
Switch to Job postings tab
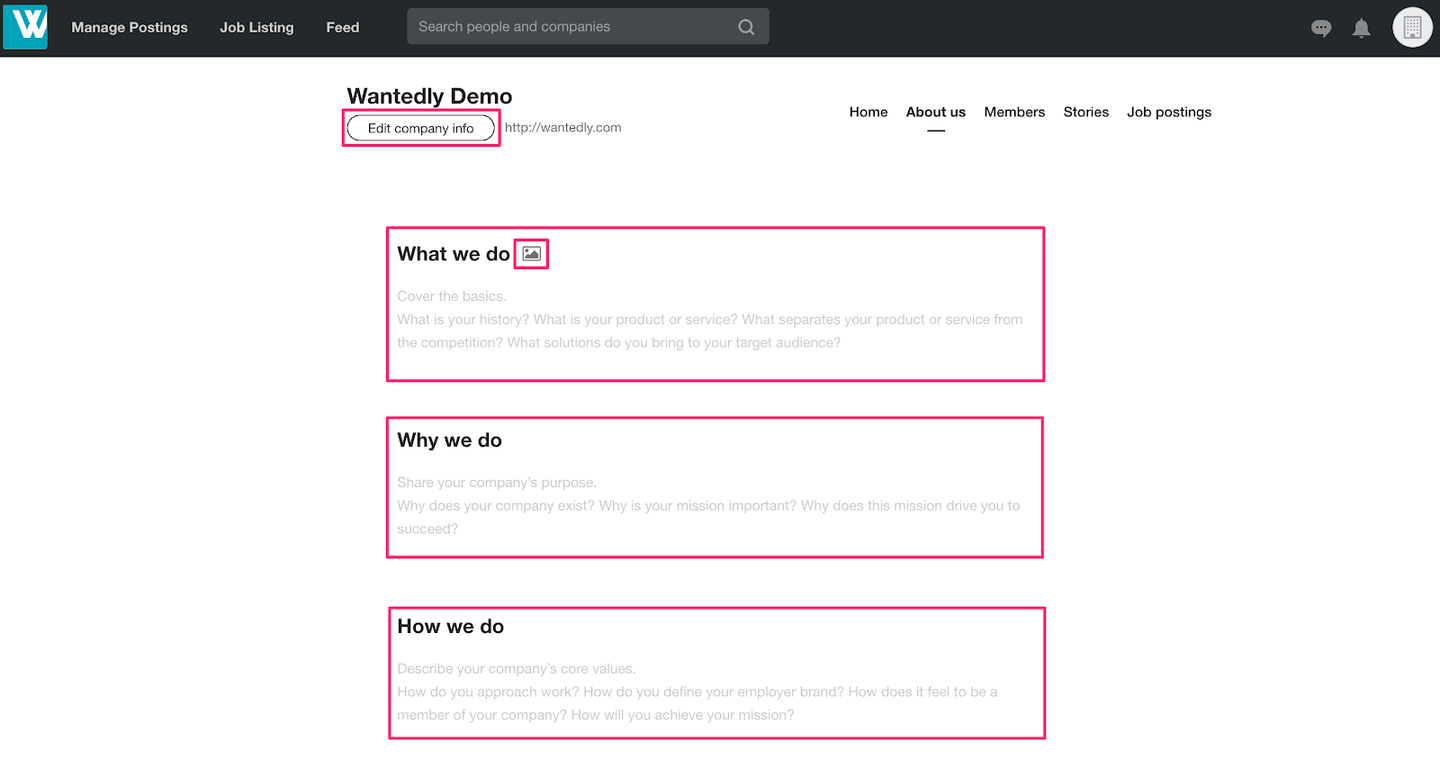click(x=1169, y=112)
